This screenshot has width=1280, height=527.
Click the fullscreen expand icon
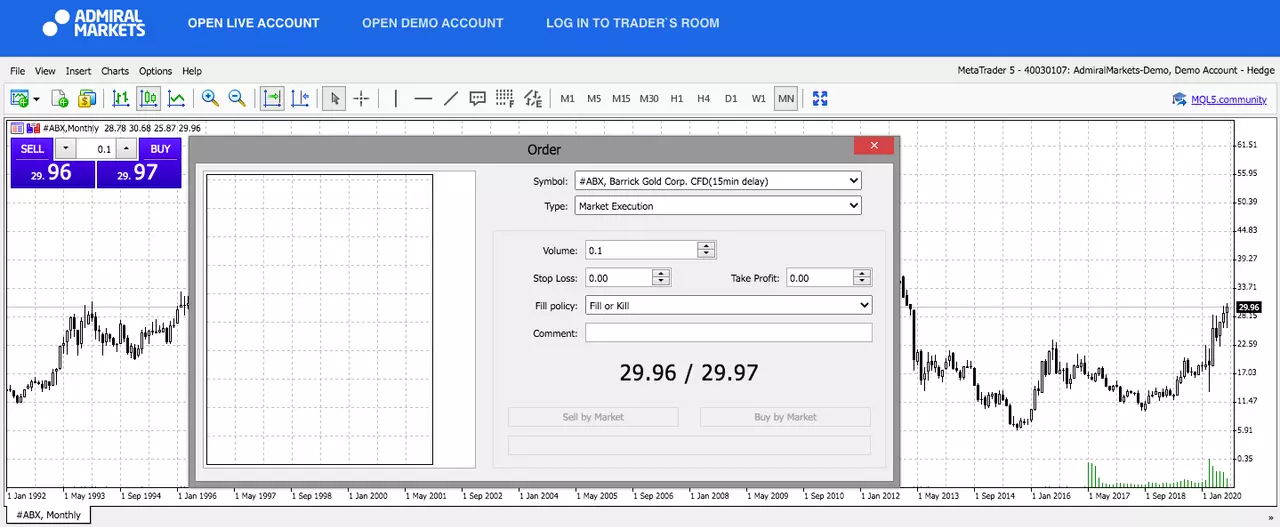[820, 98]
